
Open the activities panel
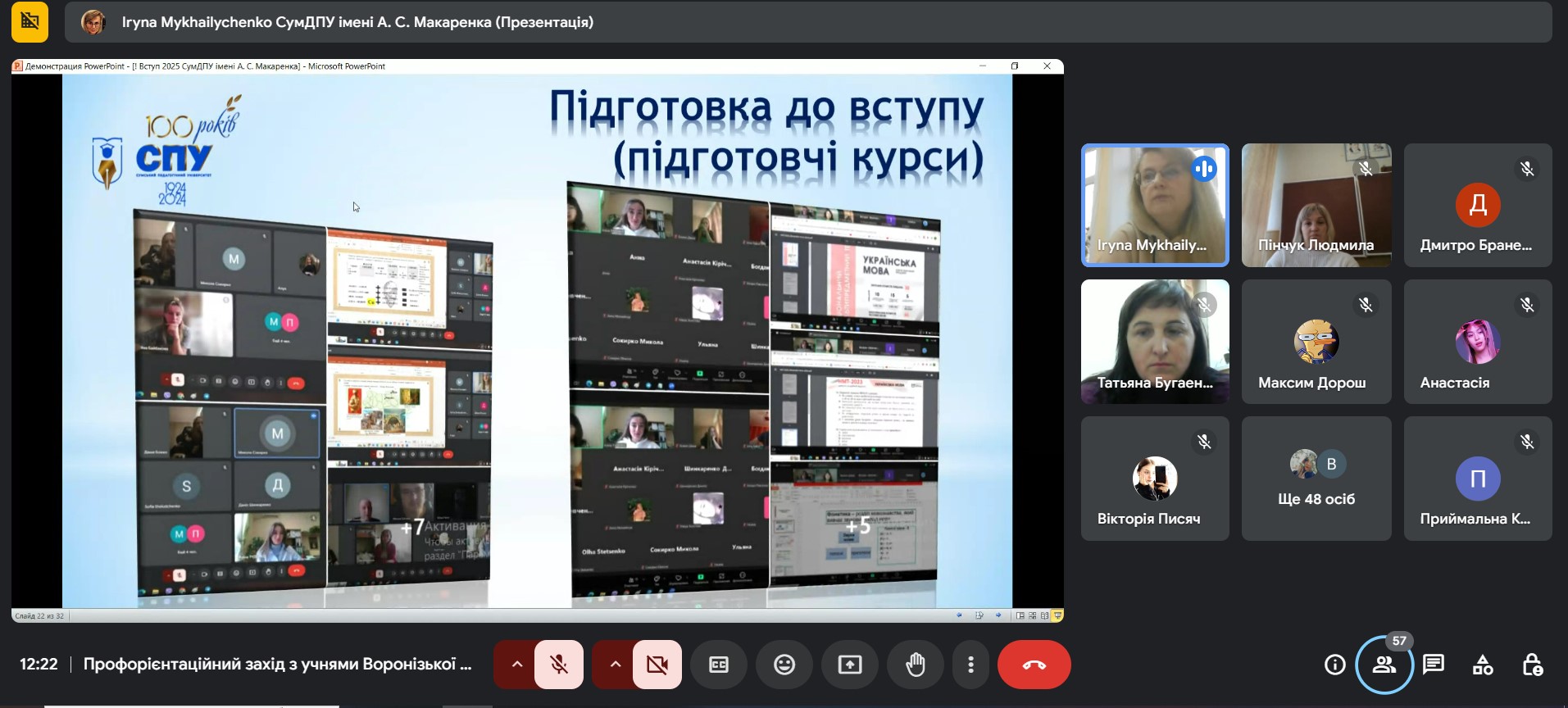tap(1483, 665)
